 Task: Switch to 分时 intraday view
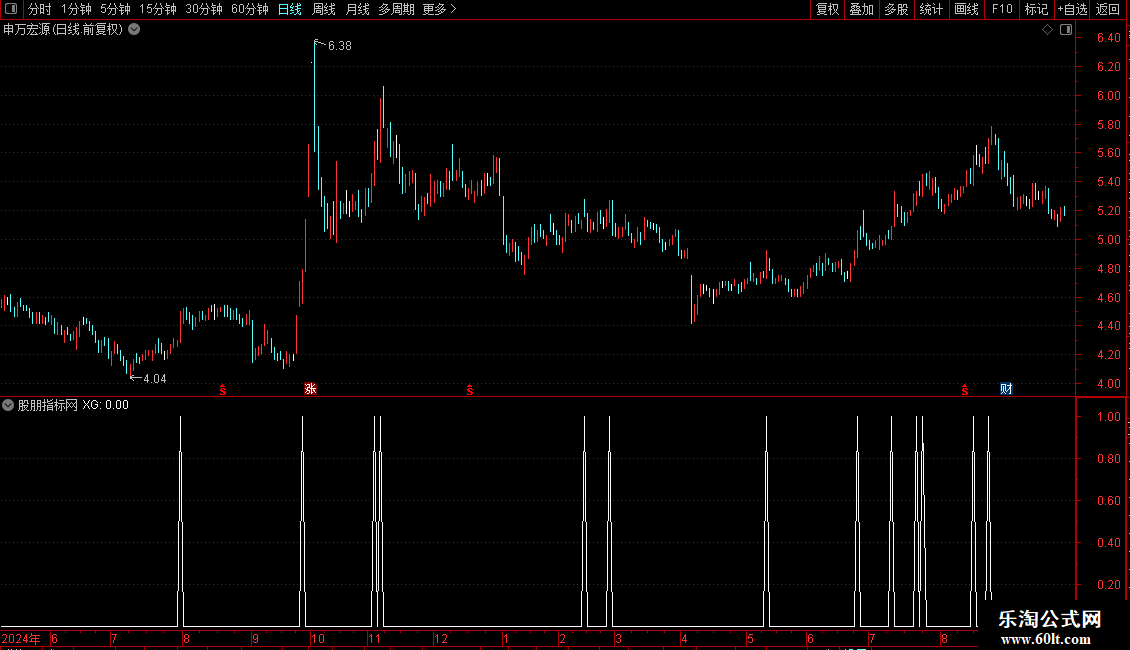(x=40, y=9)
